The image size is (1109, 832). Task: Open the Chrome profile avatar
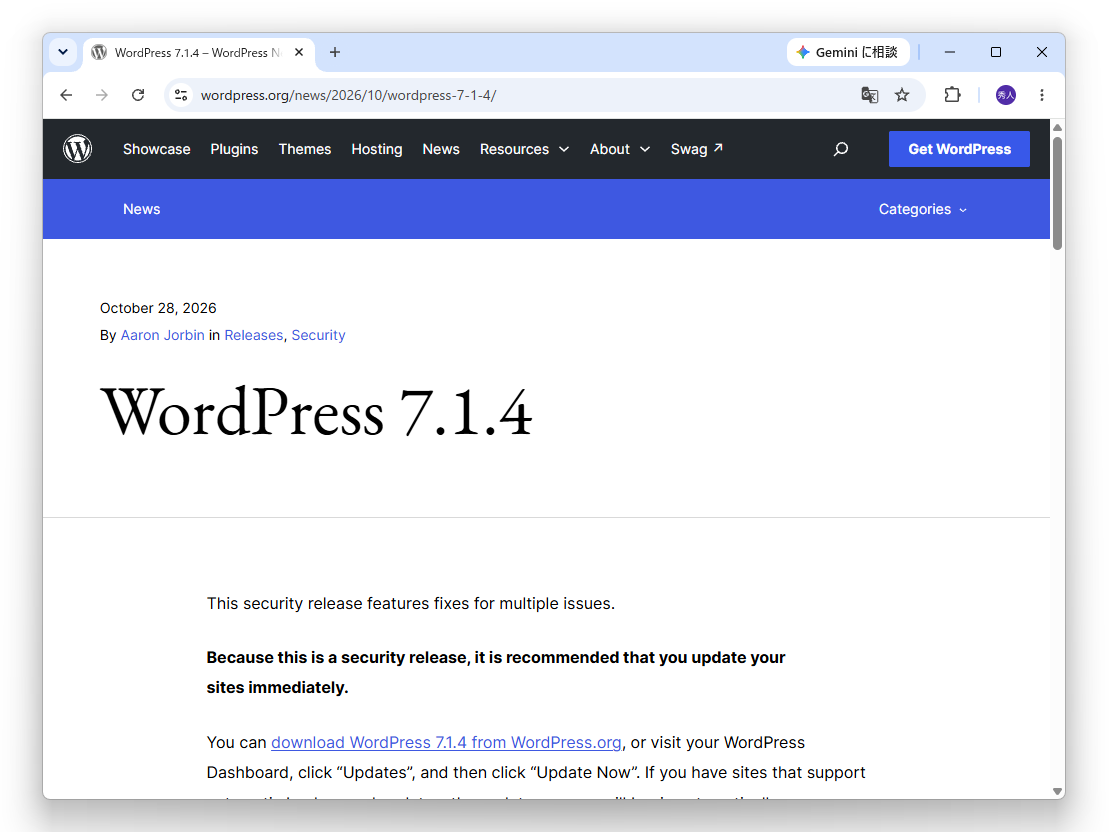coord(1006,95)
